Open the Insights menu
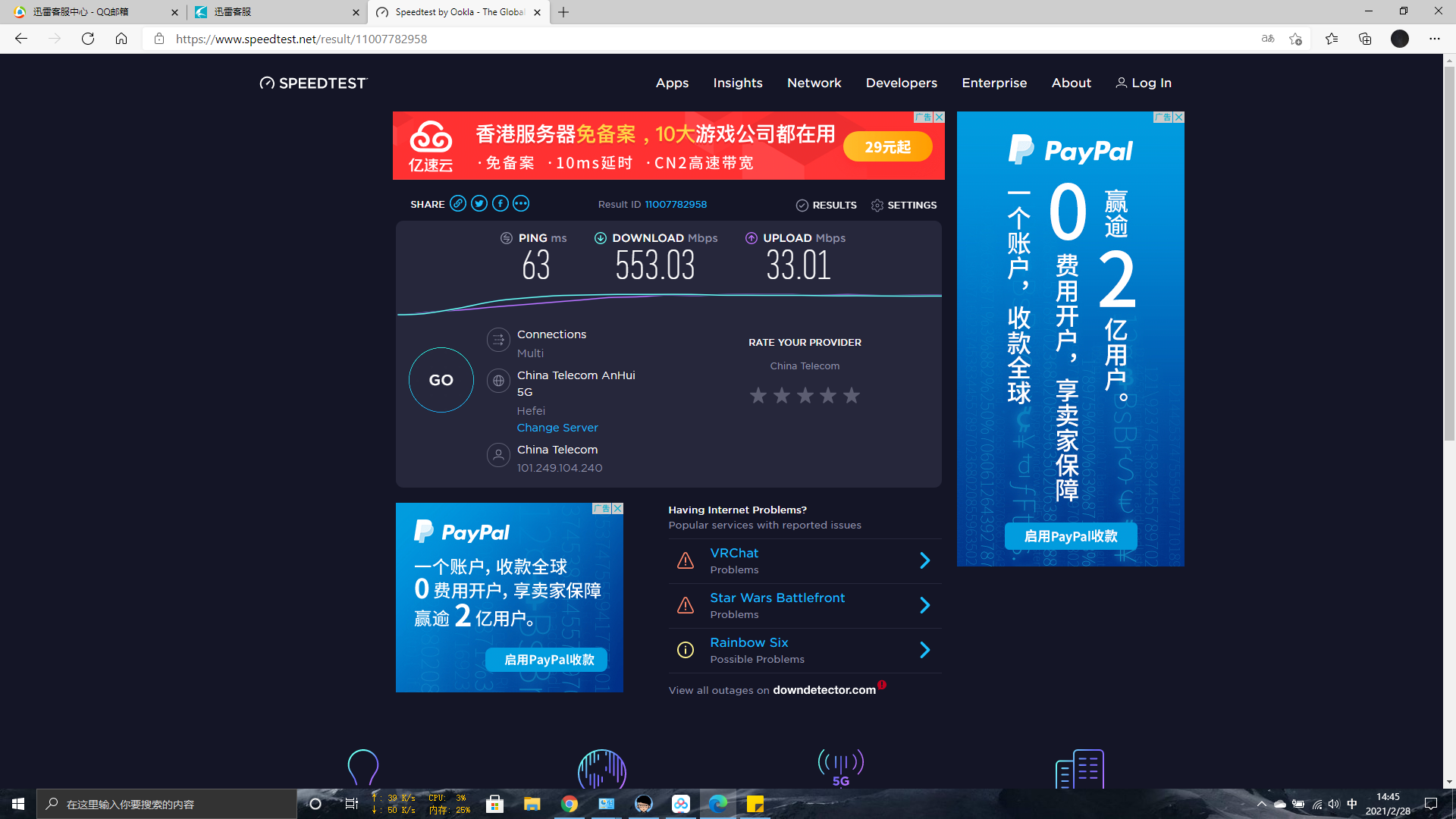The image size is (1456, 819). [x=737, y=83]
